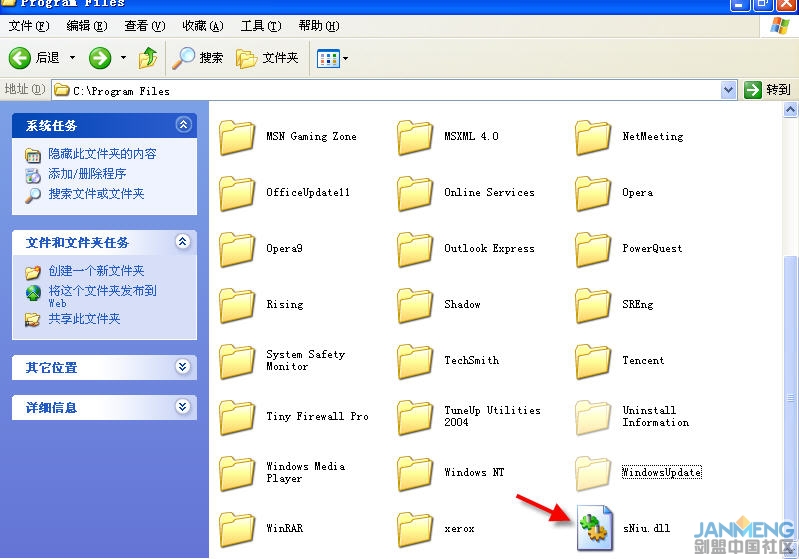Screen dimensions: 799x559
Task: Go back with the 后退 button
Action: click(x=34, y=58)
